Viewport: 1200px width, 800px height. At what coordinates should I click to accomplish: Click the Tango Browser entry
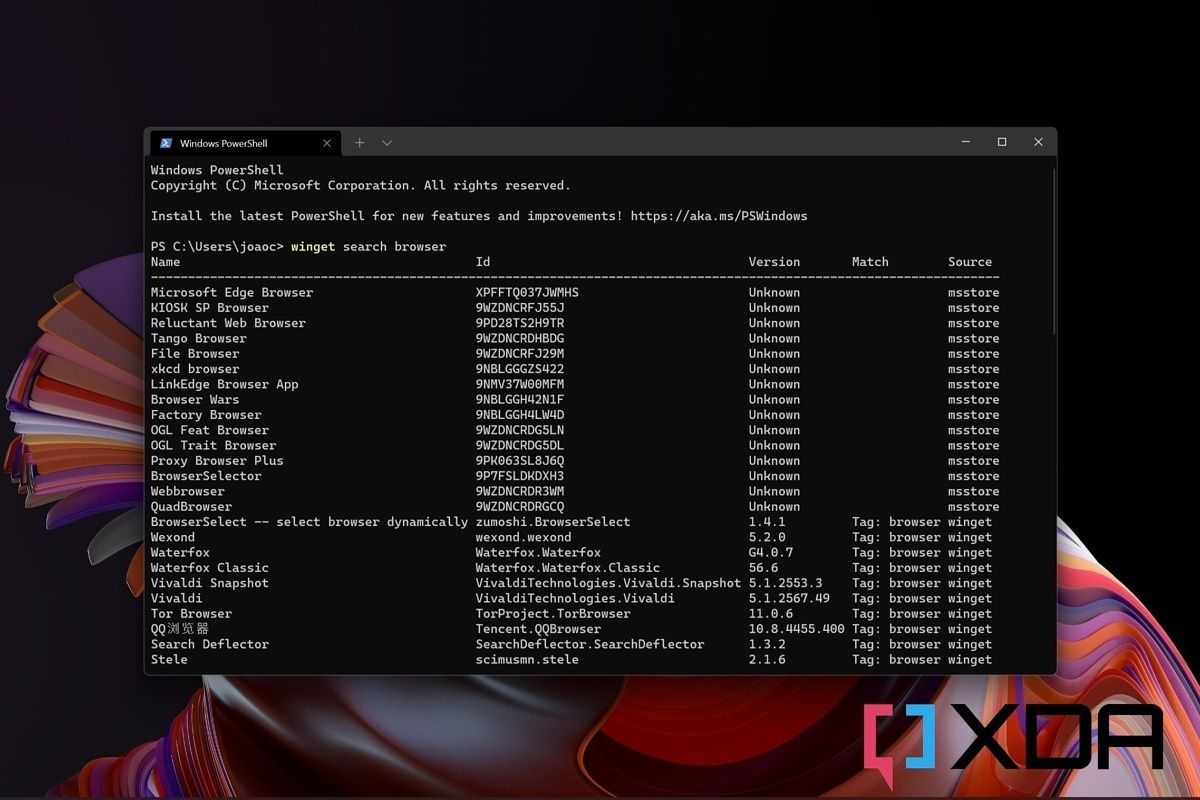(199, 339)
